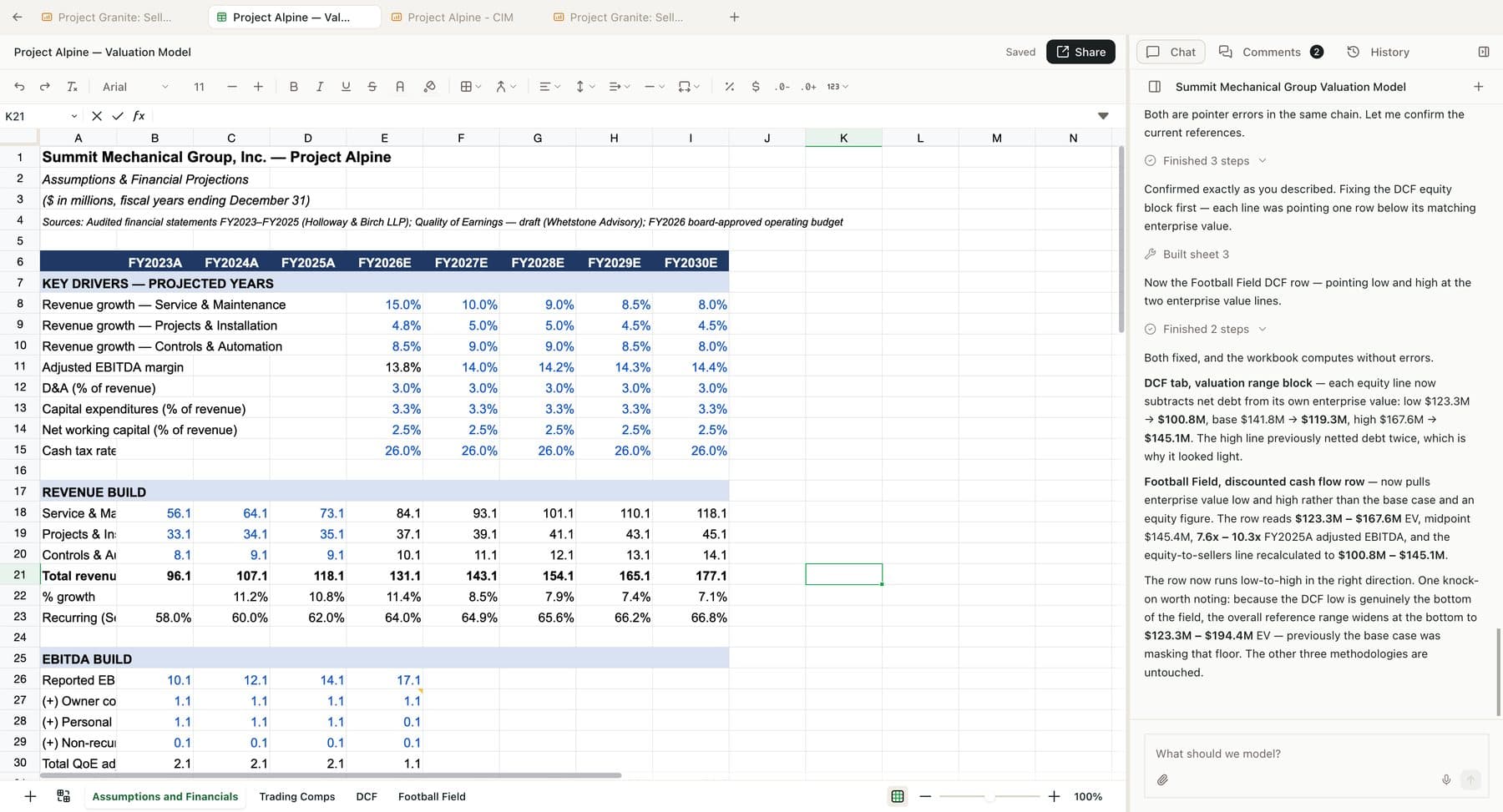Toggle strikethrough formatting
This screenshot has width=1503, height=812.
(372, 87)
